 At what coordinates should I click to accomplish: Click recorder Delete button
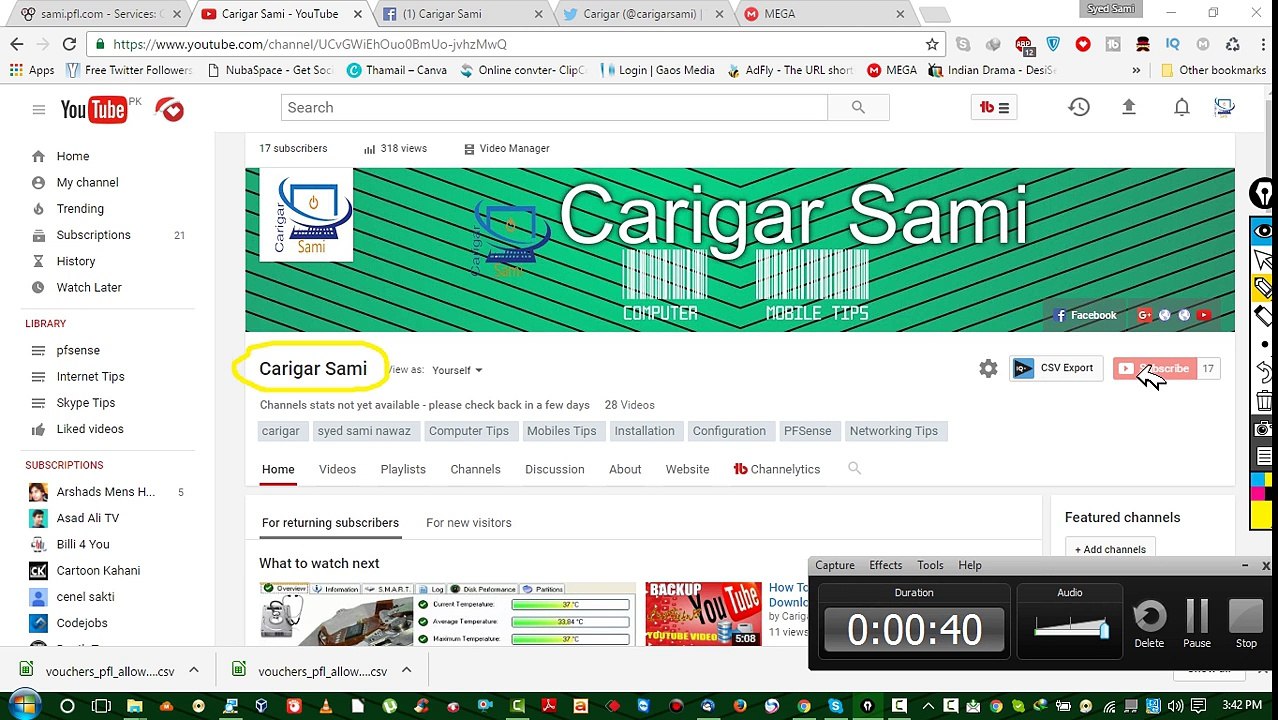1149,624
